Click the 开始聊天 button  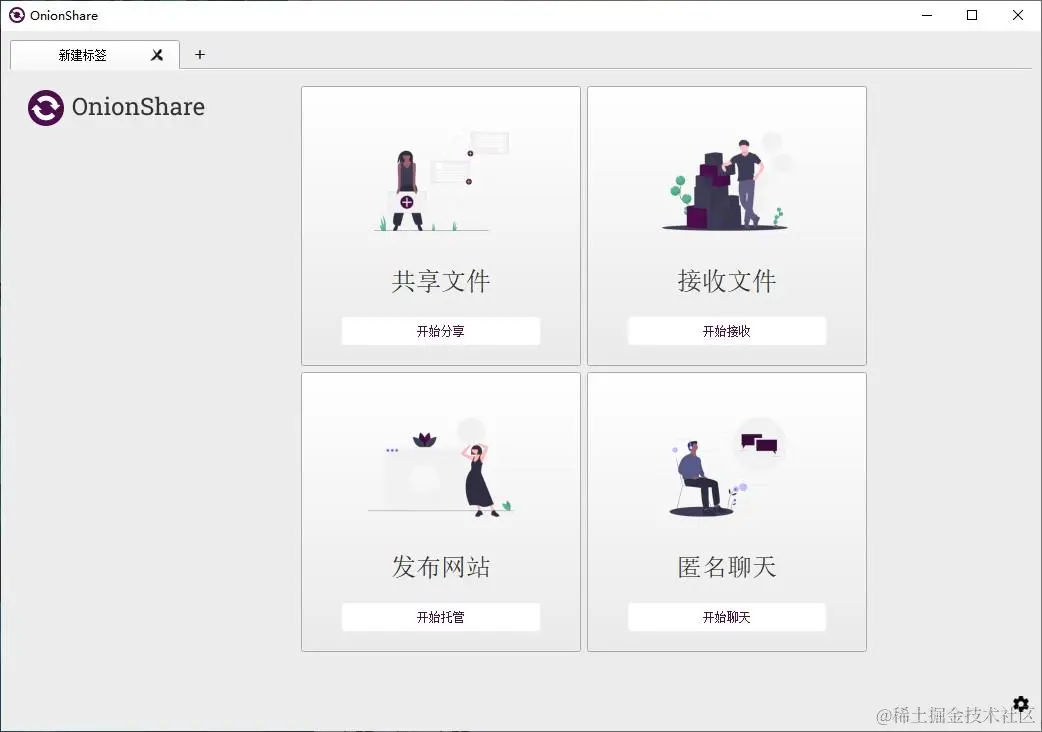(x=727, y=617)
